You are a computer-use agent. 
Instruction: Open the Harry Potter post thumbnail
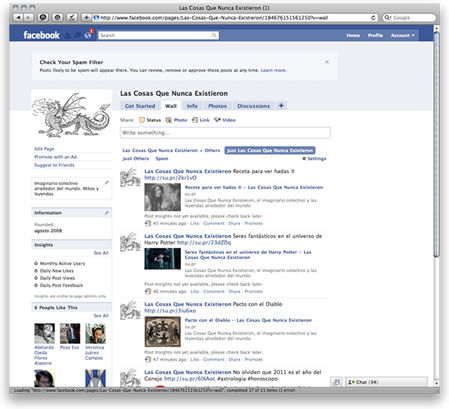[163, 259]
